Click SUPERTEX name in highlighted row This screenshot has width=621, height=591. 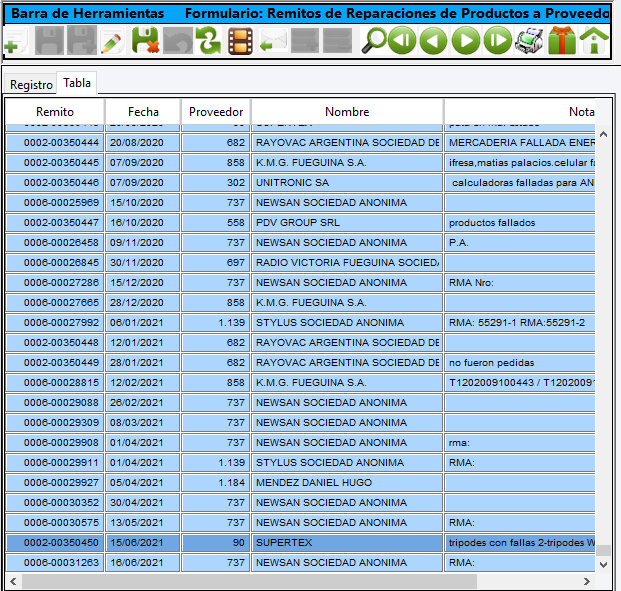point(347,543)
